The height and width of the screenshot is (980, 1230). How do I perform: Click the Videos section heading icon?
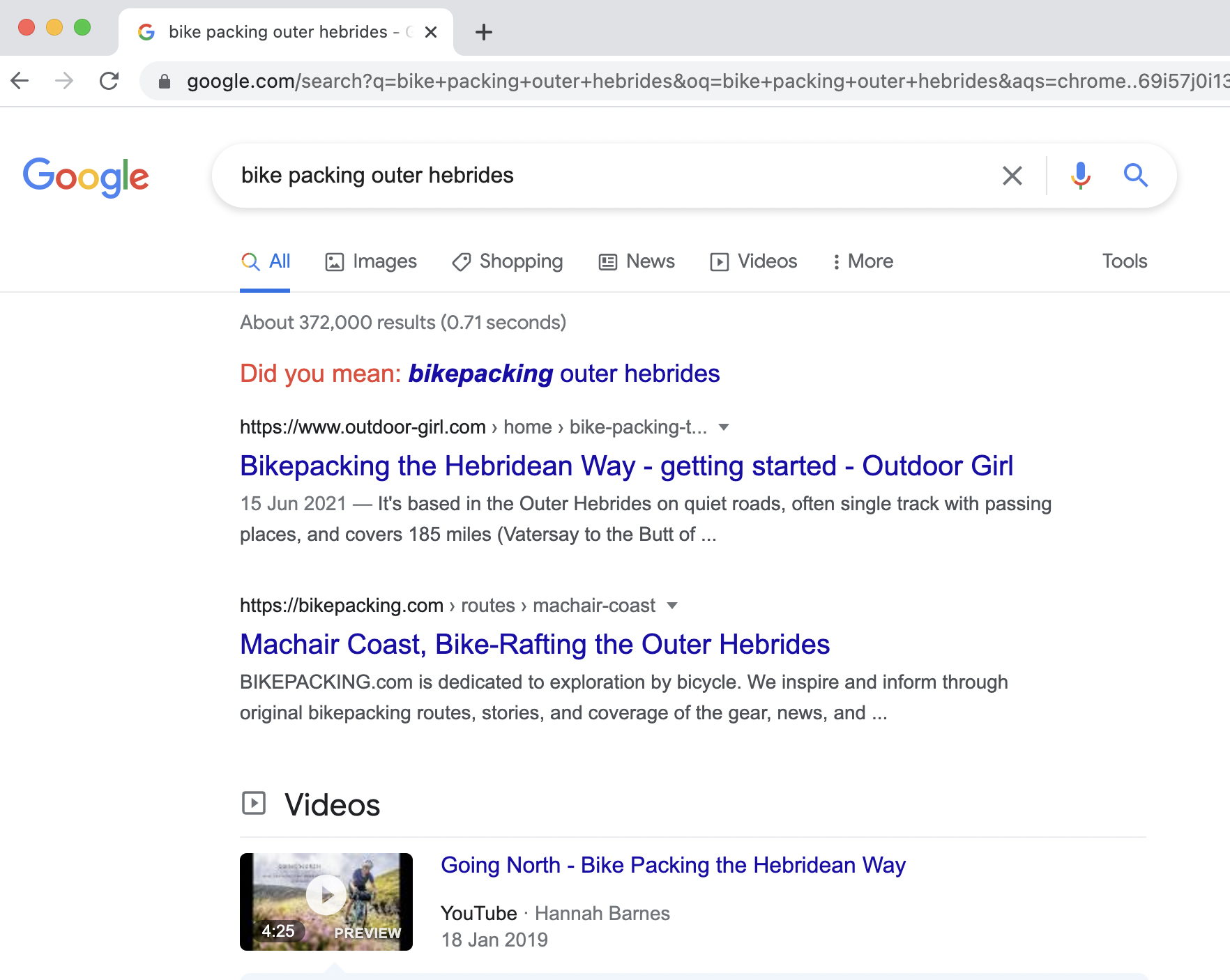point(254,803)
